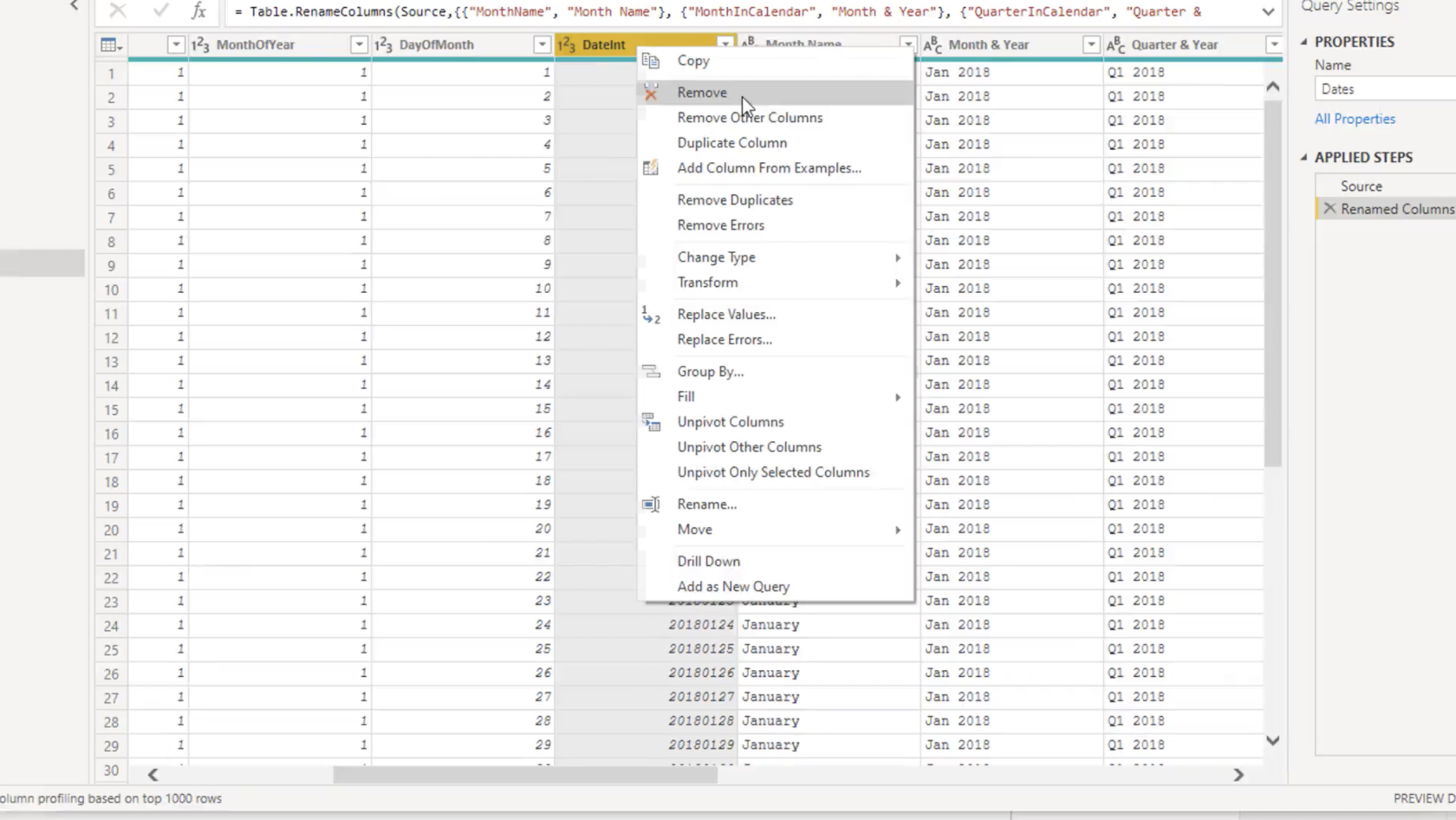Confirm formula with checkmark icon

click(160, 11)
